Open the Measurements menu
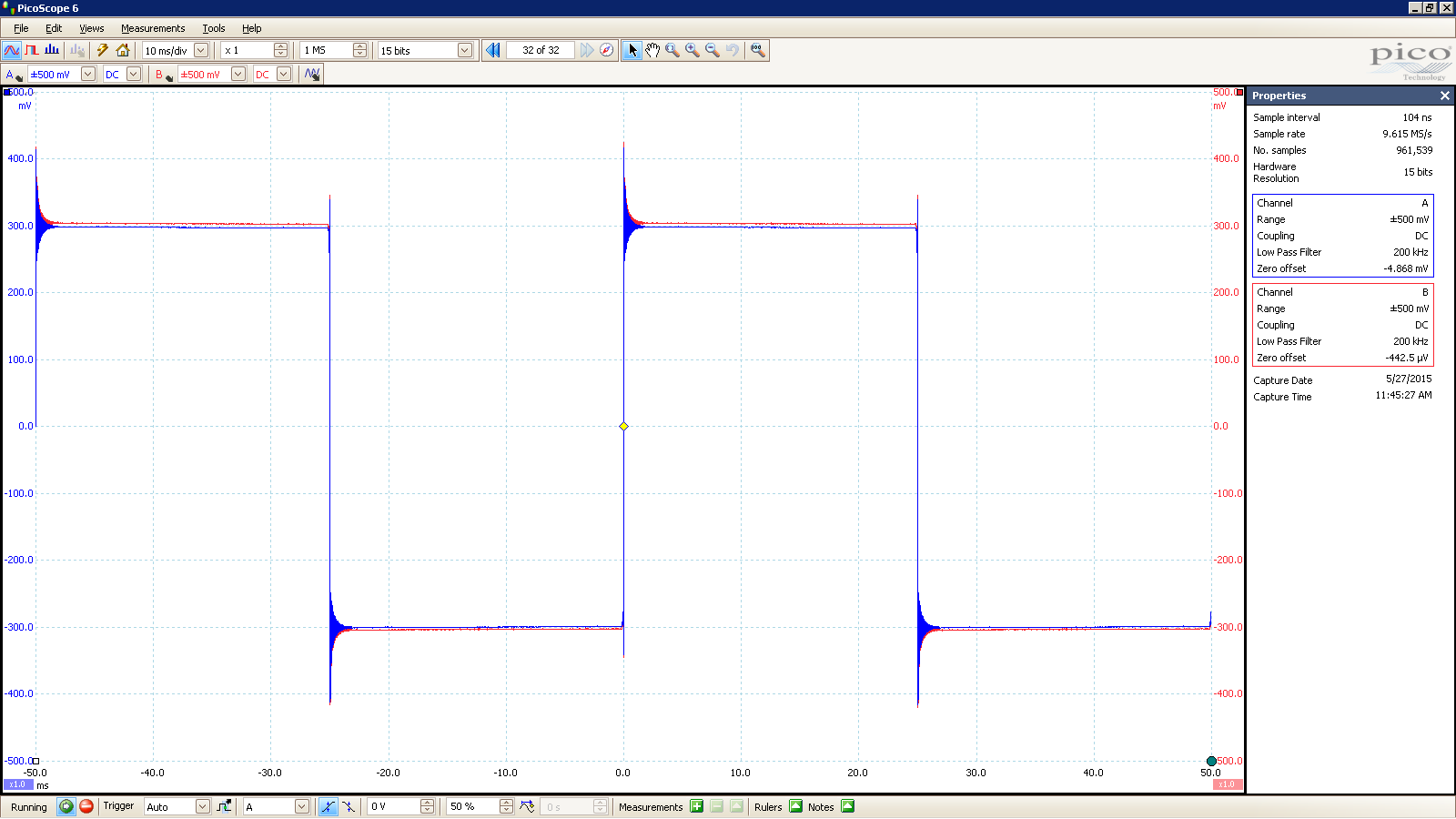 coord(153,28)
